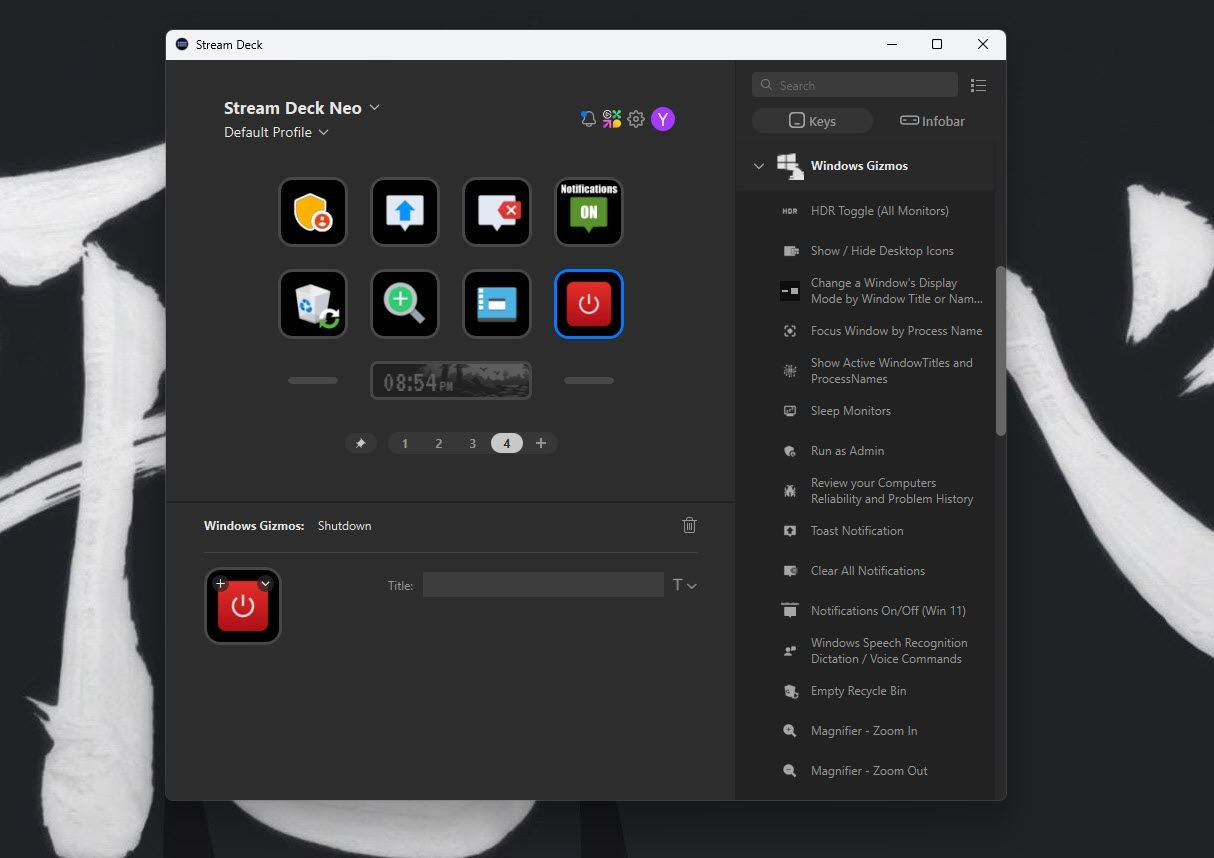Viewport: 1214px width, 858px height.
Task: Add a new page with plus button
Action: click(541, 443)
